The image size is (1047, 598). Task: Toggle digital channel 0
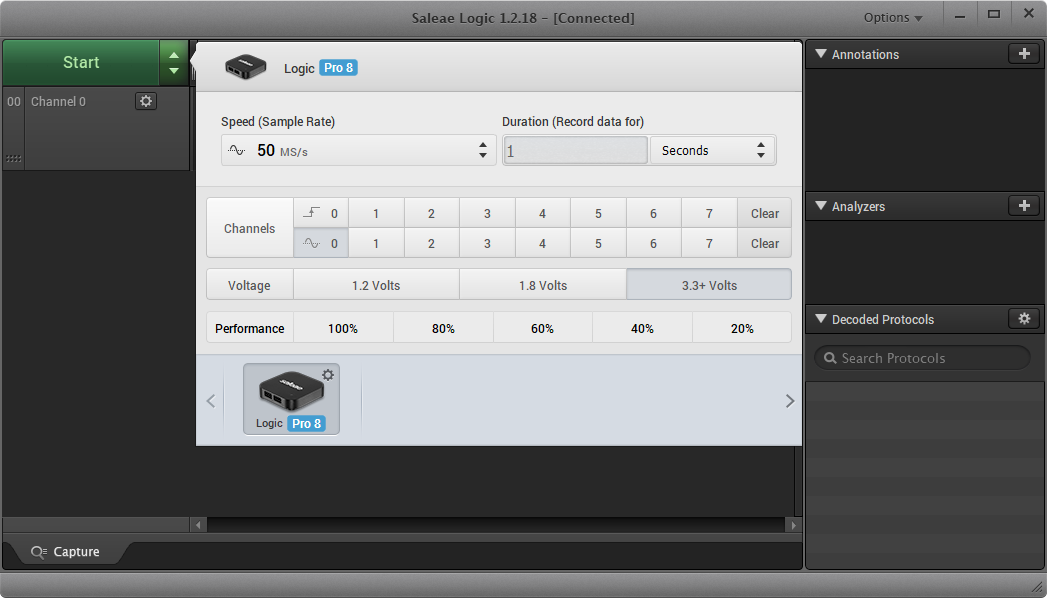(x=321, y=213)
